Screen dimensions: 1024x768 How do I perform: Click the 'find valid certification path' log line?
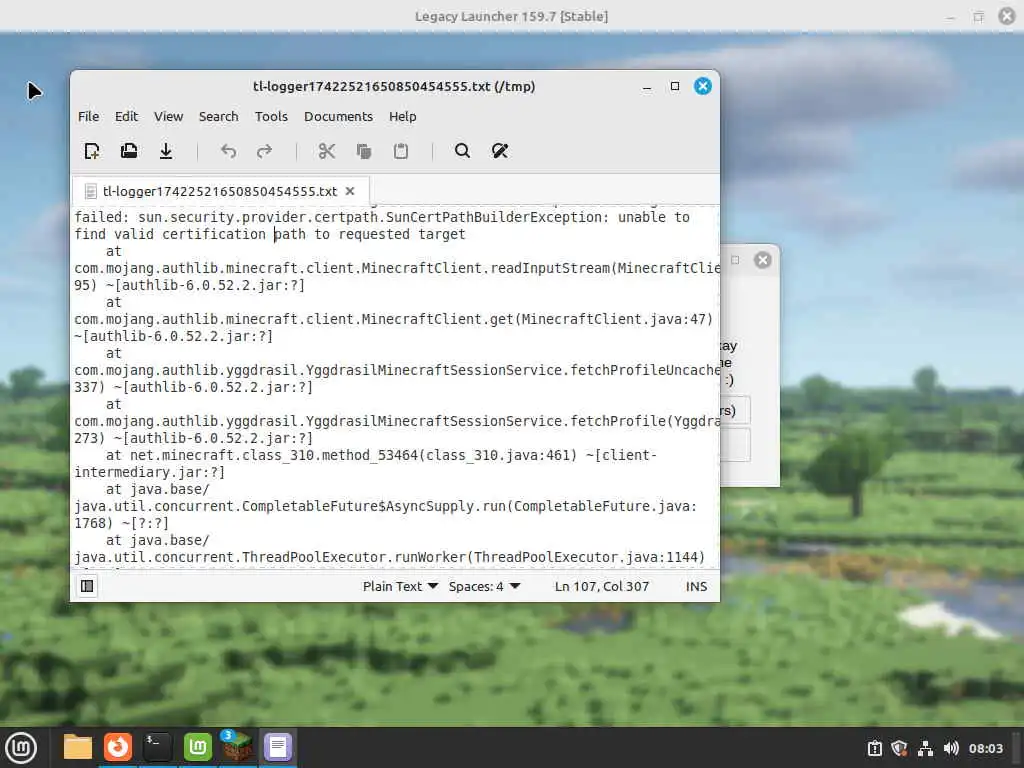click(x=270, y=234)
